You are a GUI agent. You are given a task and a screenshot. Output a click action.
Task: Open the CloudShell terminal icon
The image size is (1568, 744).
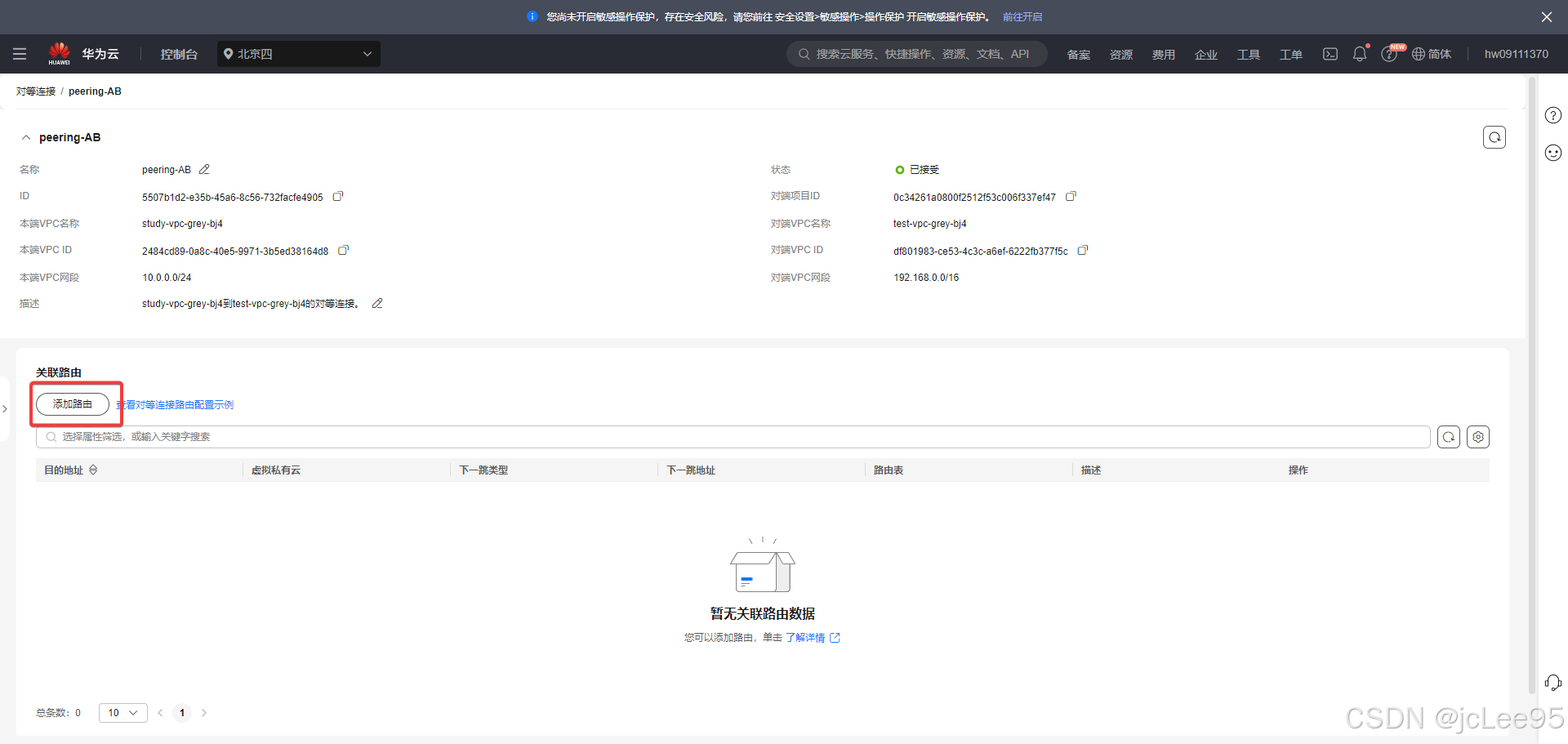1330,54
